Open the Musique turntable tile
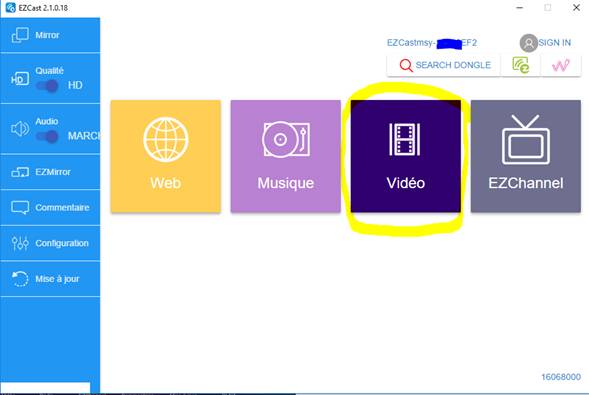Screen dimensions: 589x395 [285, 156]
